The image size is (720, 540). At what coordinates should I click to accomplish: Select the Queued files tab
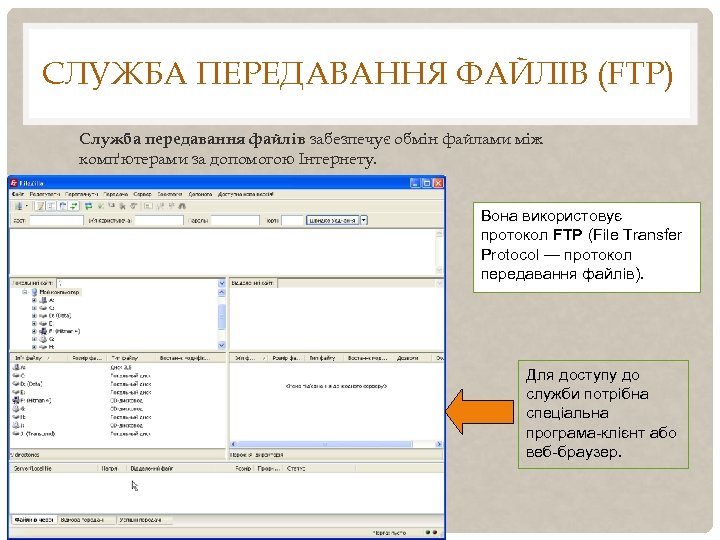(34, 520)
